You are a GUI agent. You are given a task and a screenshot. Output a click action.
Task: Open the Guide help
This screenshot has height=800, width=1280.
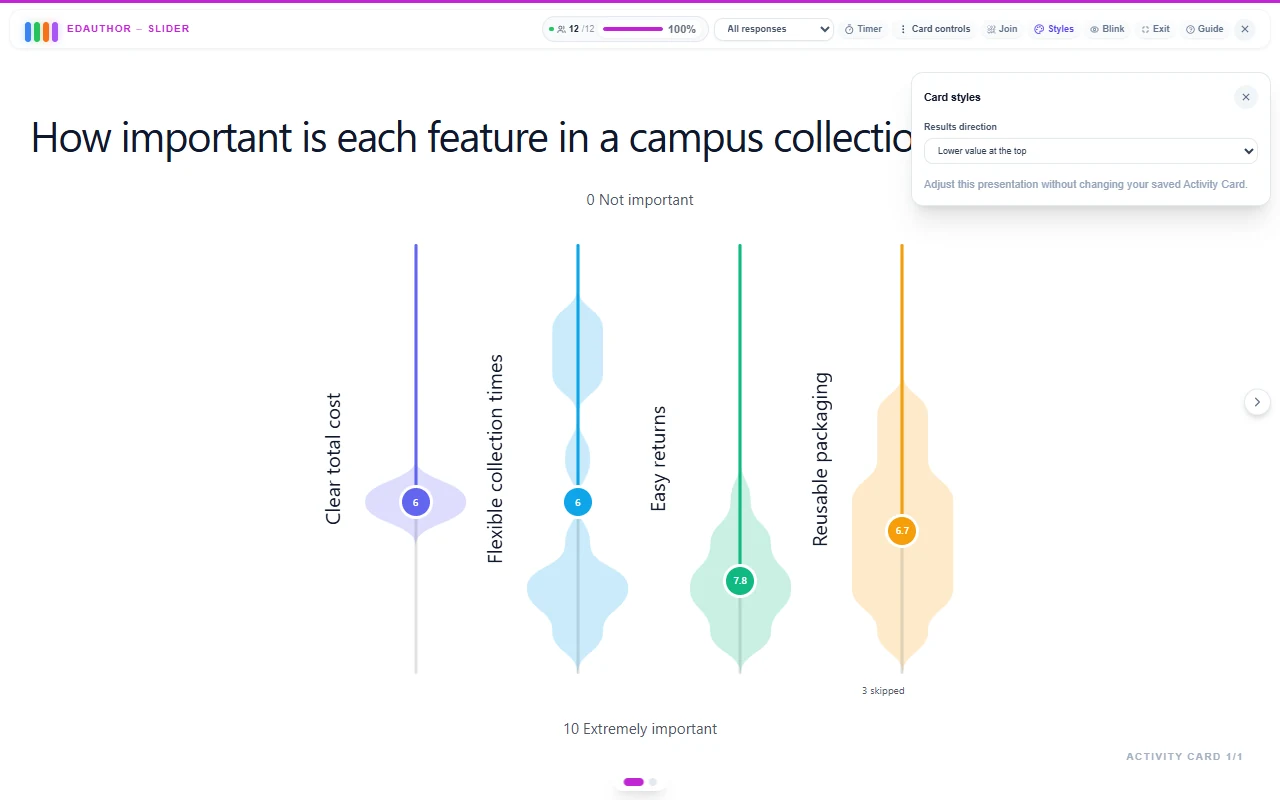click(1204, 29)
